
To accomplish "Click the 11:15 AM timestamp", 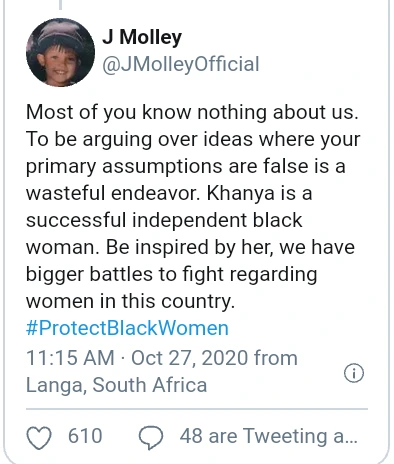I will [x=70, y=358].
